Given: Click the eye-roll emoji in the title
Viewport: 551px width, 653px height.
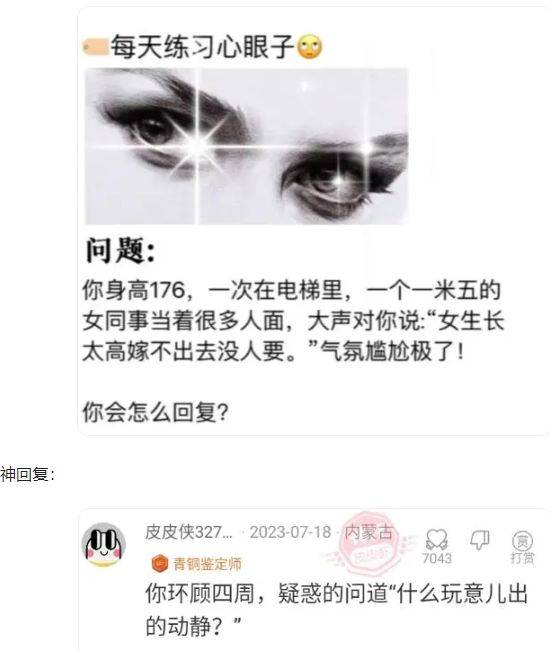Looking at the screenshot, I should point(309,47).
